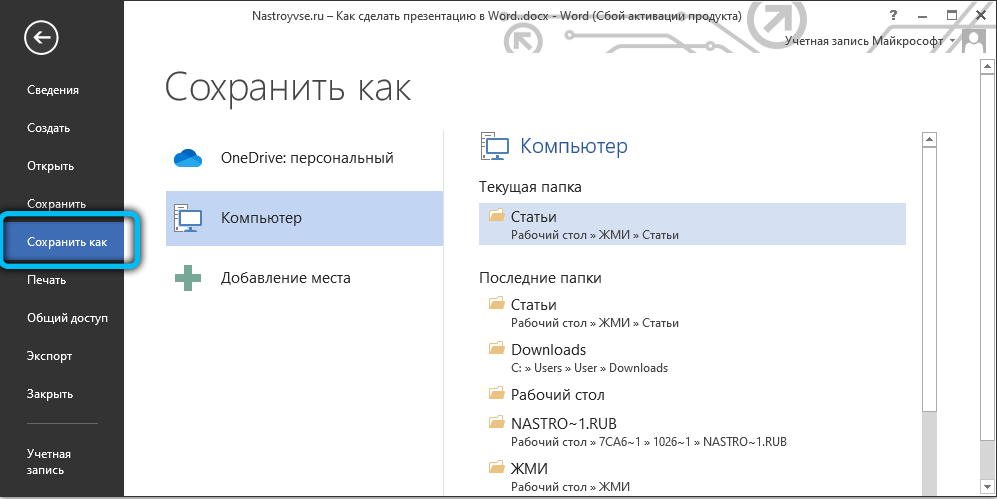Open the Downloads folder icon
Viewport: 997px width, 499px height.
[x=496, y=349]
